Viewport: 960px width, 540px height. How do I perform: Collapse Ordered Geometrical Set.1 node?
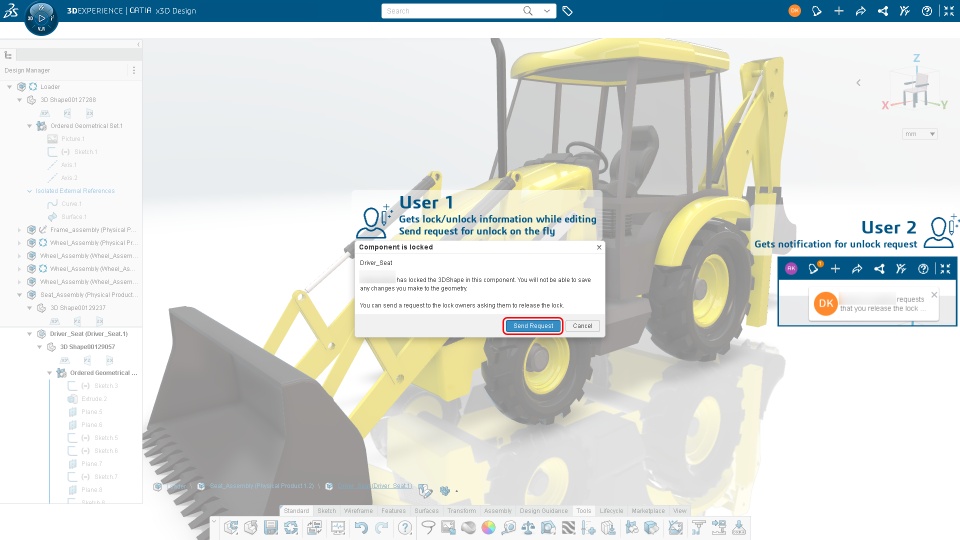(29, 126)
